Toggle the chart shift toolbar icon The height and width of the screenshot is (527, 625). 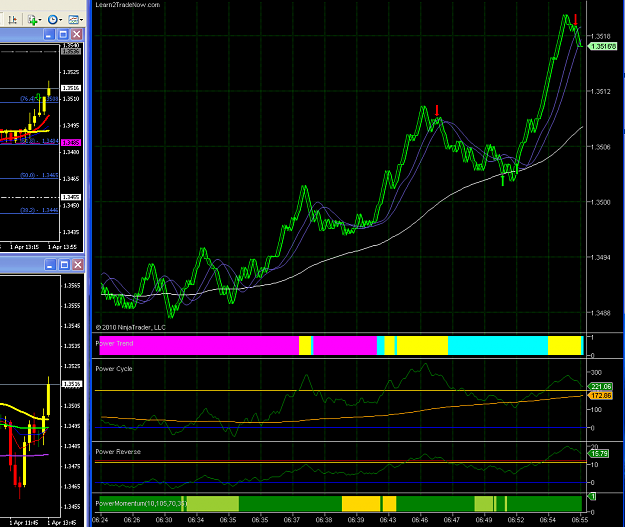[12, 20]
